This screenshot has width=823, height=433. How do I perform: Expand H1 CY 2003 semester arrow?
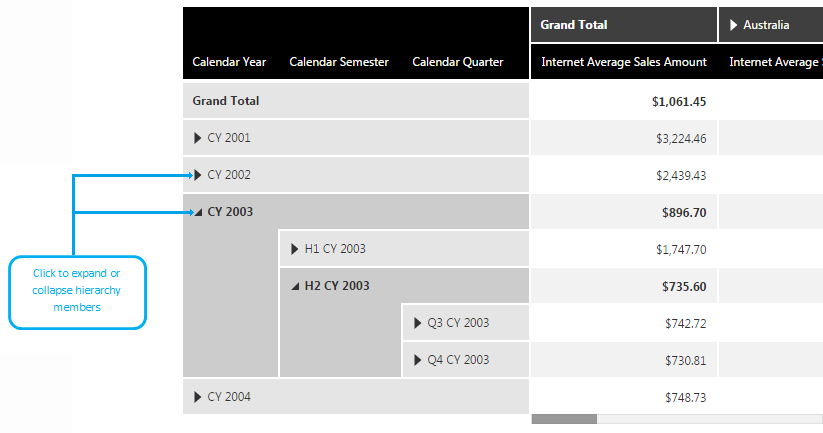294,249
